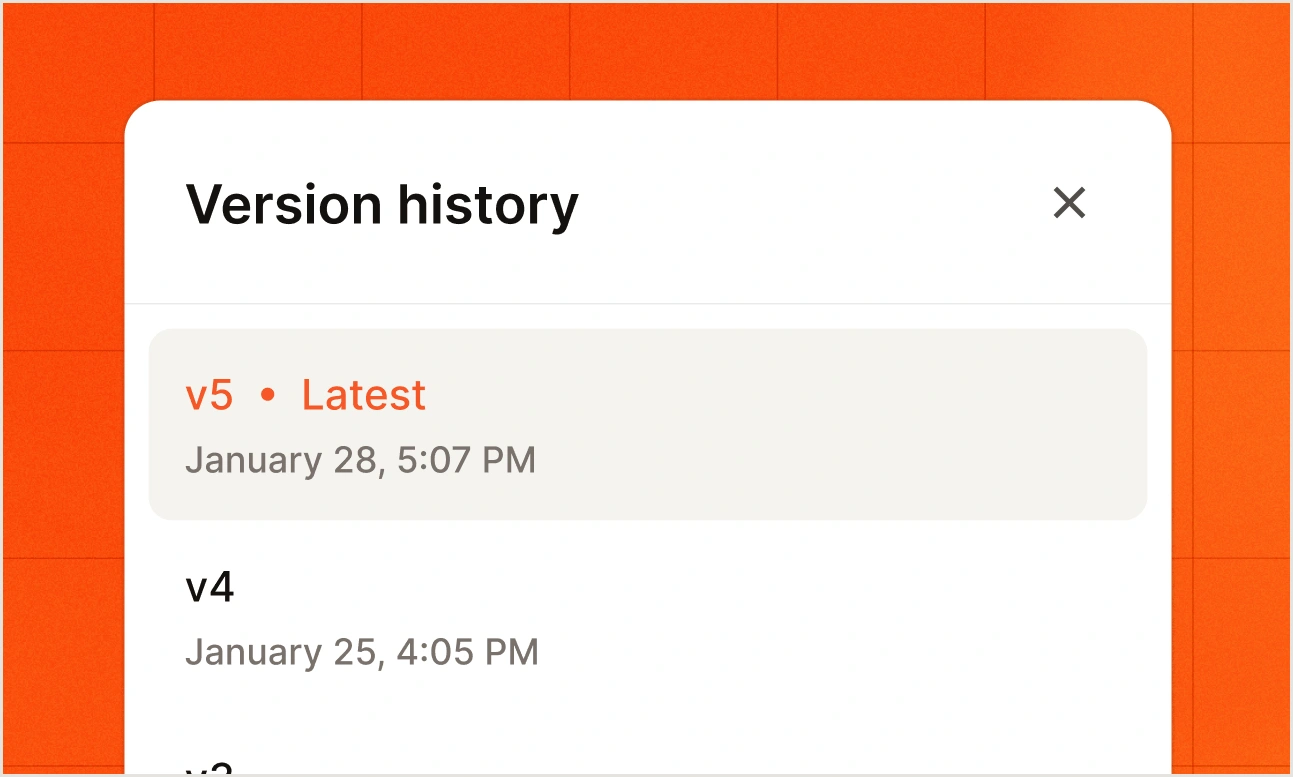The height and width of the screenshot is (777, 1293).
Task: Click the orange Latest label
Action: [364, 395]
